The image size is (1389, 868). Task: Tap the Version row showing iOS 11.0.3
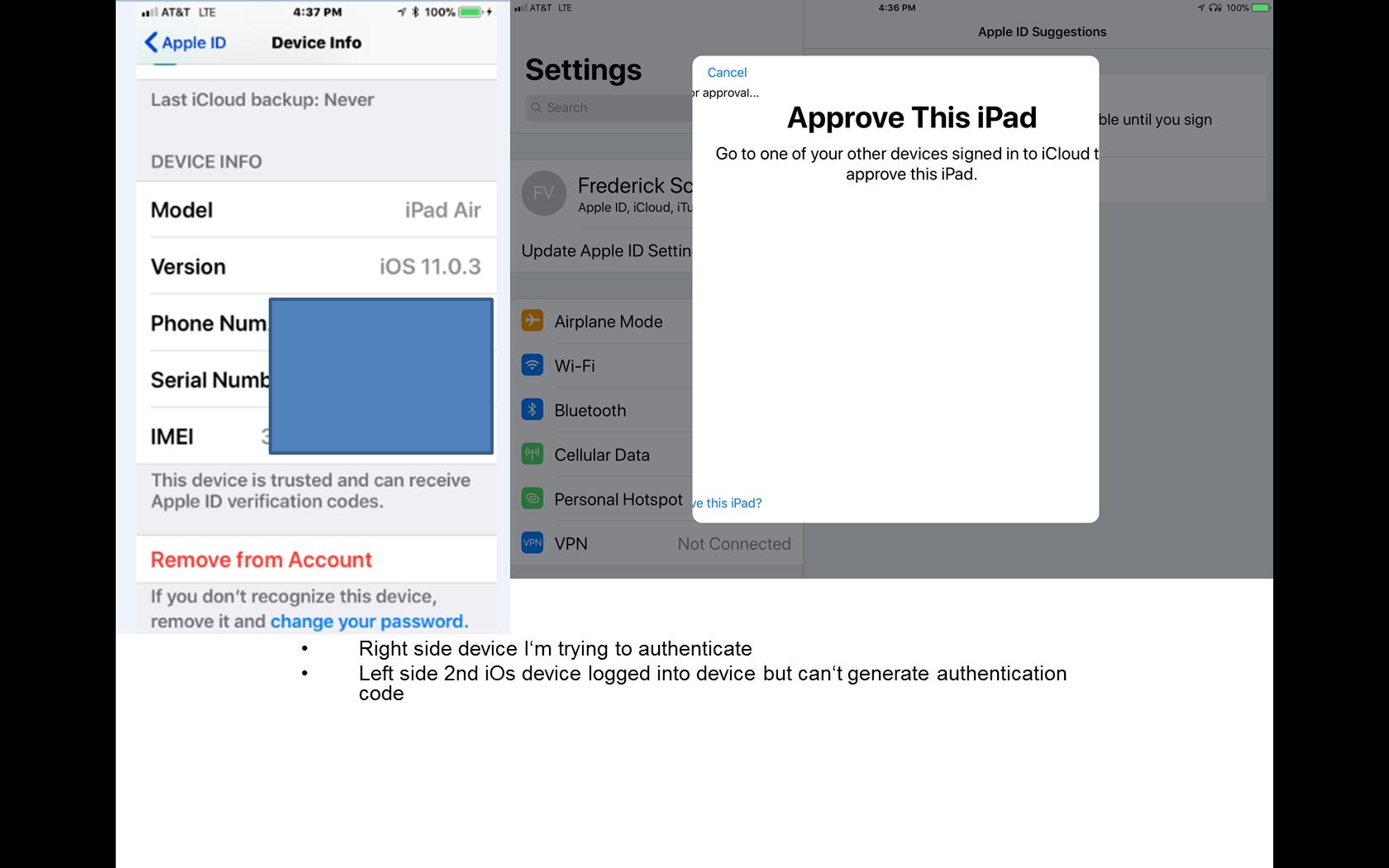(316, 266)
